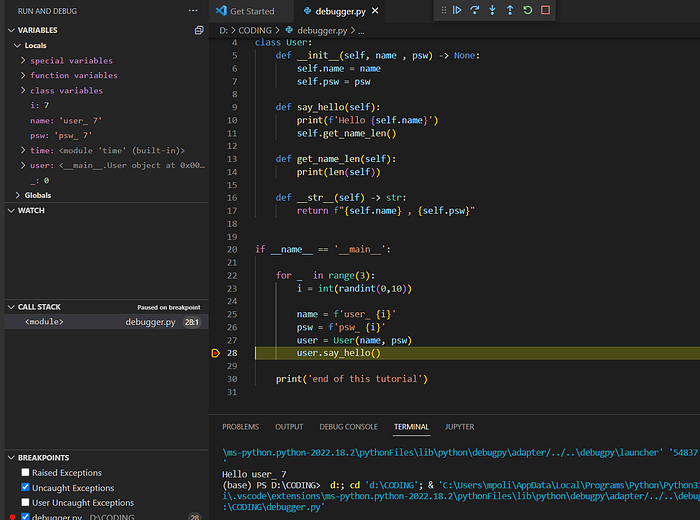Toggle Raised Exceptions checkbox

click(x=25, y=472)
